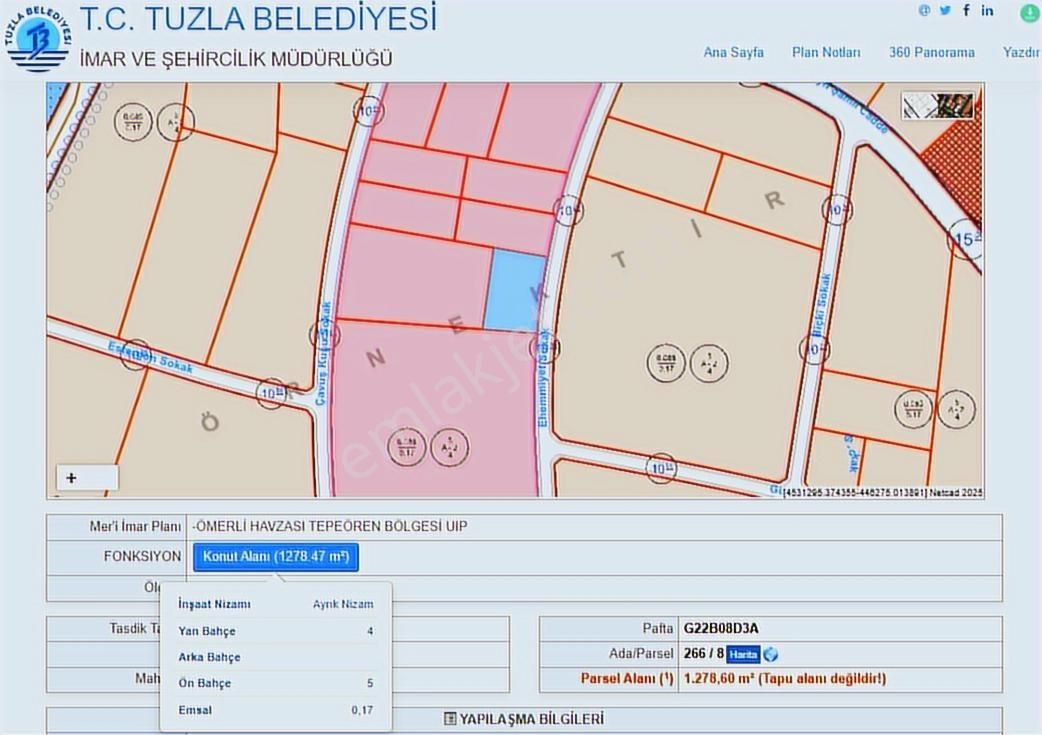The width and height of the screenshot is (1042, 735).
Task: Open the Ana Sayfa menu item
Action: click(734, 52)
